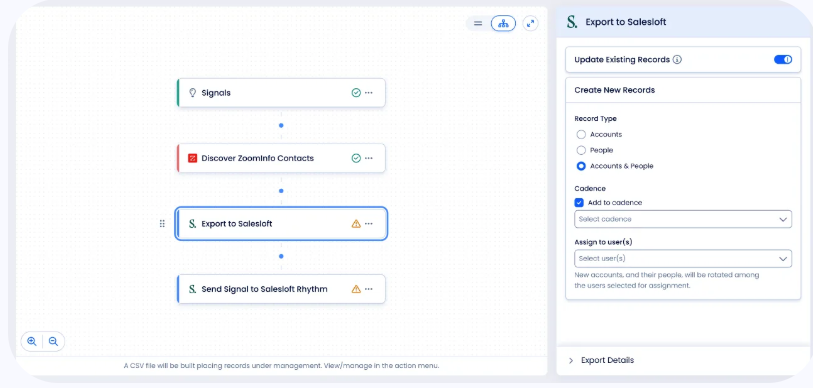Click warning triangle on Send Signal node

[x=356, y=289]
